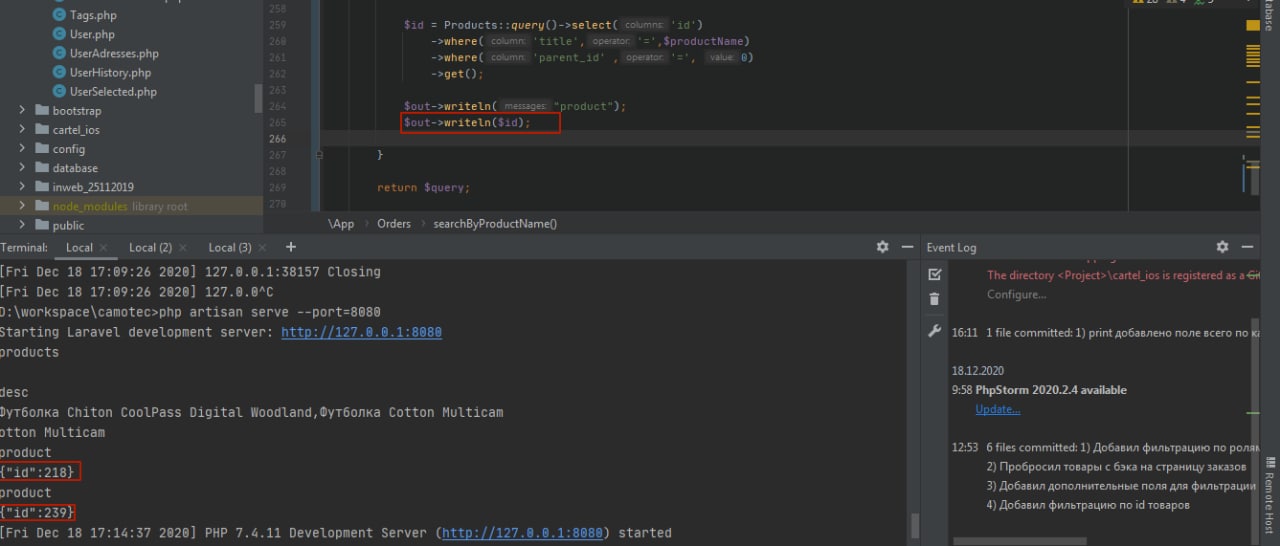Viewport: 1280px width, 546px height.
Task: Open Event Log settings gear
Action: (x=1222, y=247)
